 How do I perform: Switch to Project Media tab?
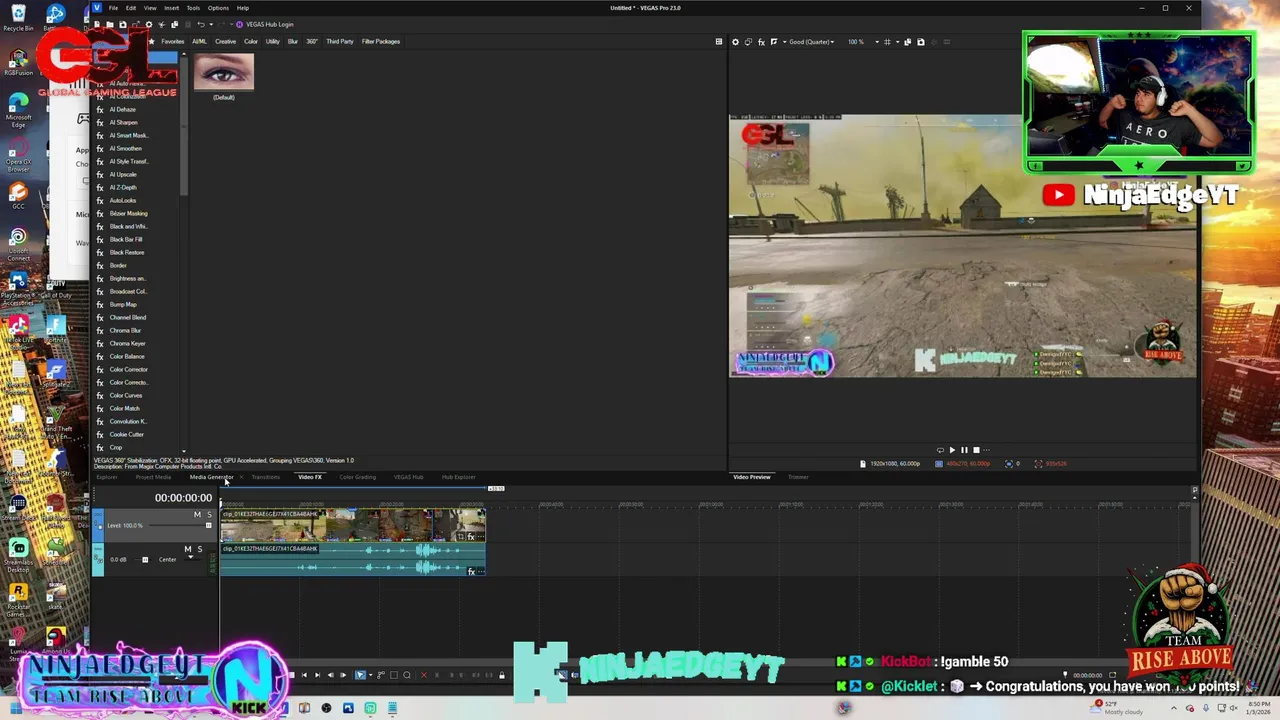click(x=153, y=477)
